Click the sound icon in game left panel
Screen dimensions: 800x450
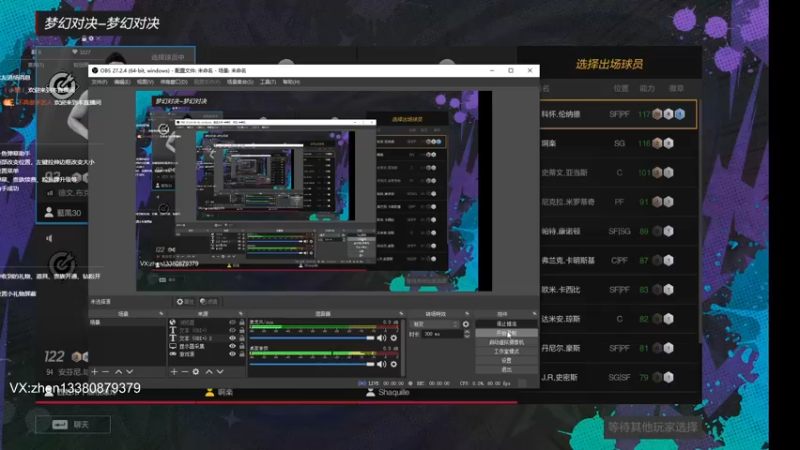[49, 238]
